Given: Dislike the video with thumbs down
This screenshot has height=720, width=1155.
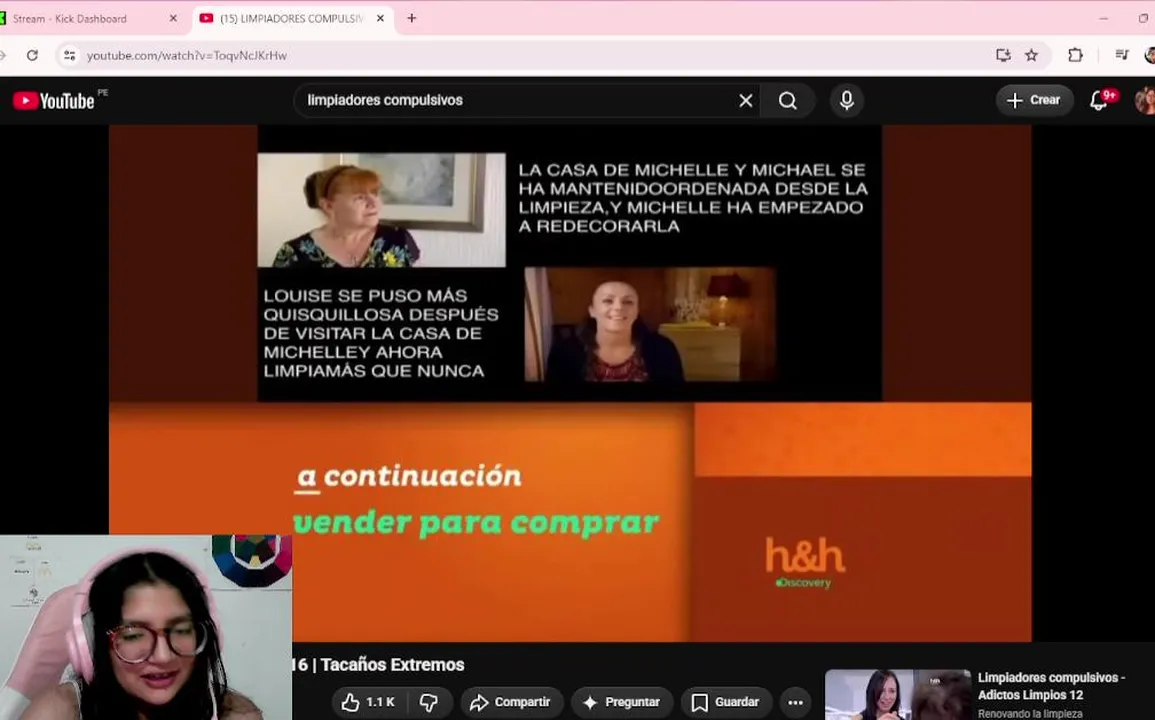Looking at the screenshot, I should point(429,702).
